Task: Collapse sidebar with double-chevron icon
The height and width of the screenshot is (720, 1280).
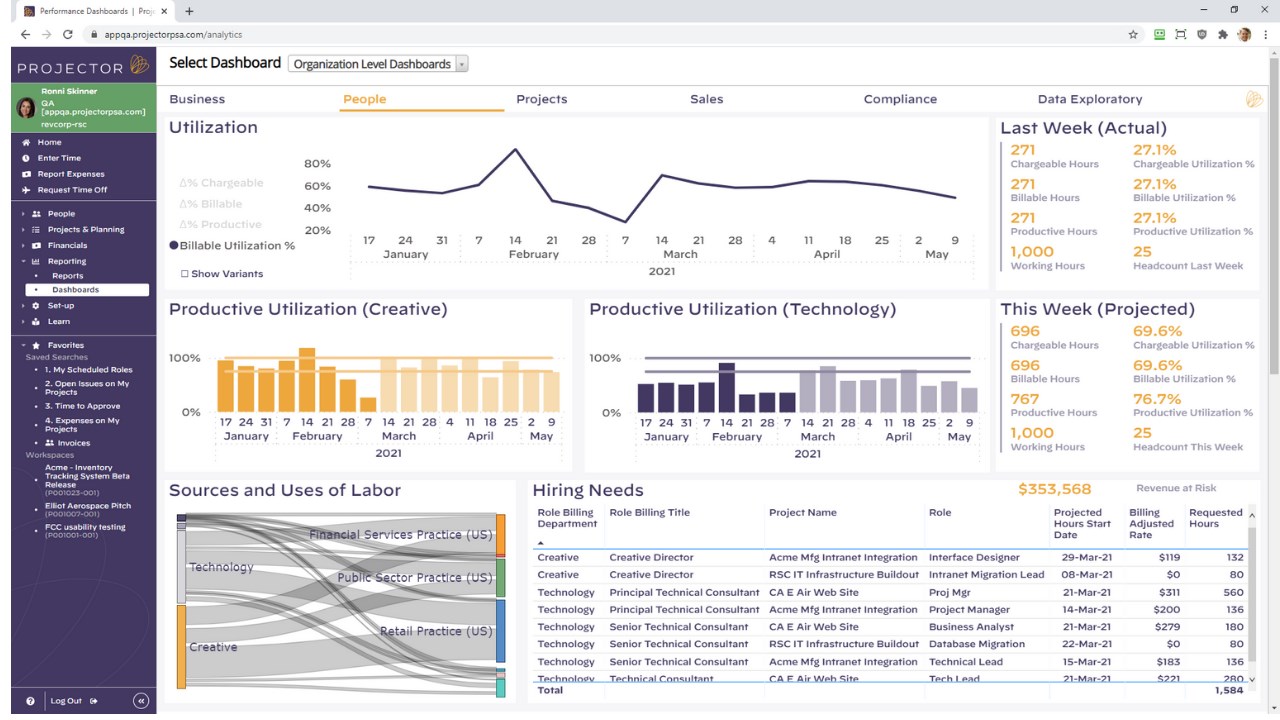Action: coord(141,701)
